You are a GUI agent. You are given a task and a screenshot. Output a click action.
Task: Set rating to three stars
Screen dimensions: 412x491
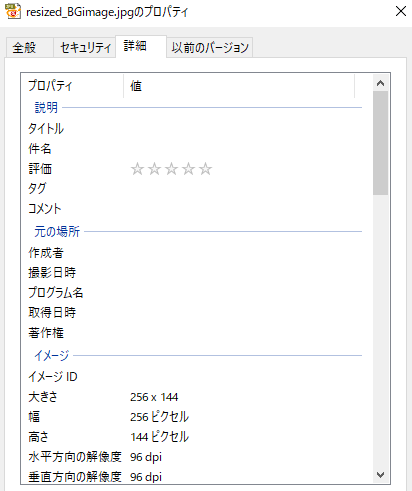click(x=171, y=169)
